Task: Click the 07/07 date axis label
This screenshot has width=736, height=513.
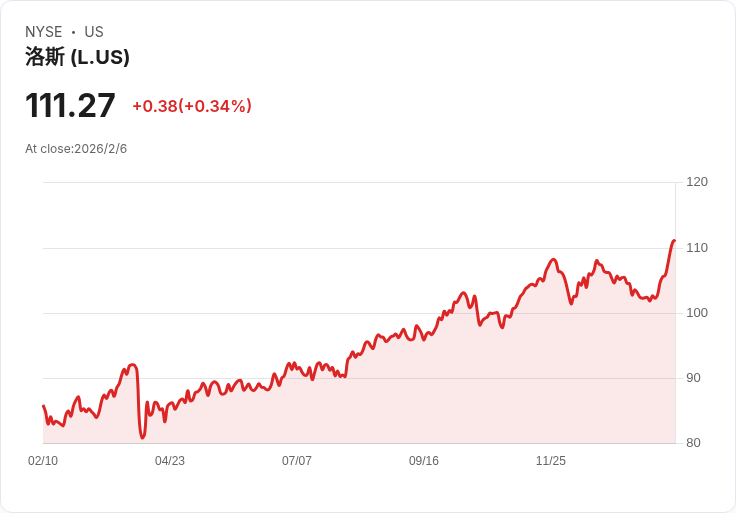Action: [297, 460]
